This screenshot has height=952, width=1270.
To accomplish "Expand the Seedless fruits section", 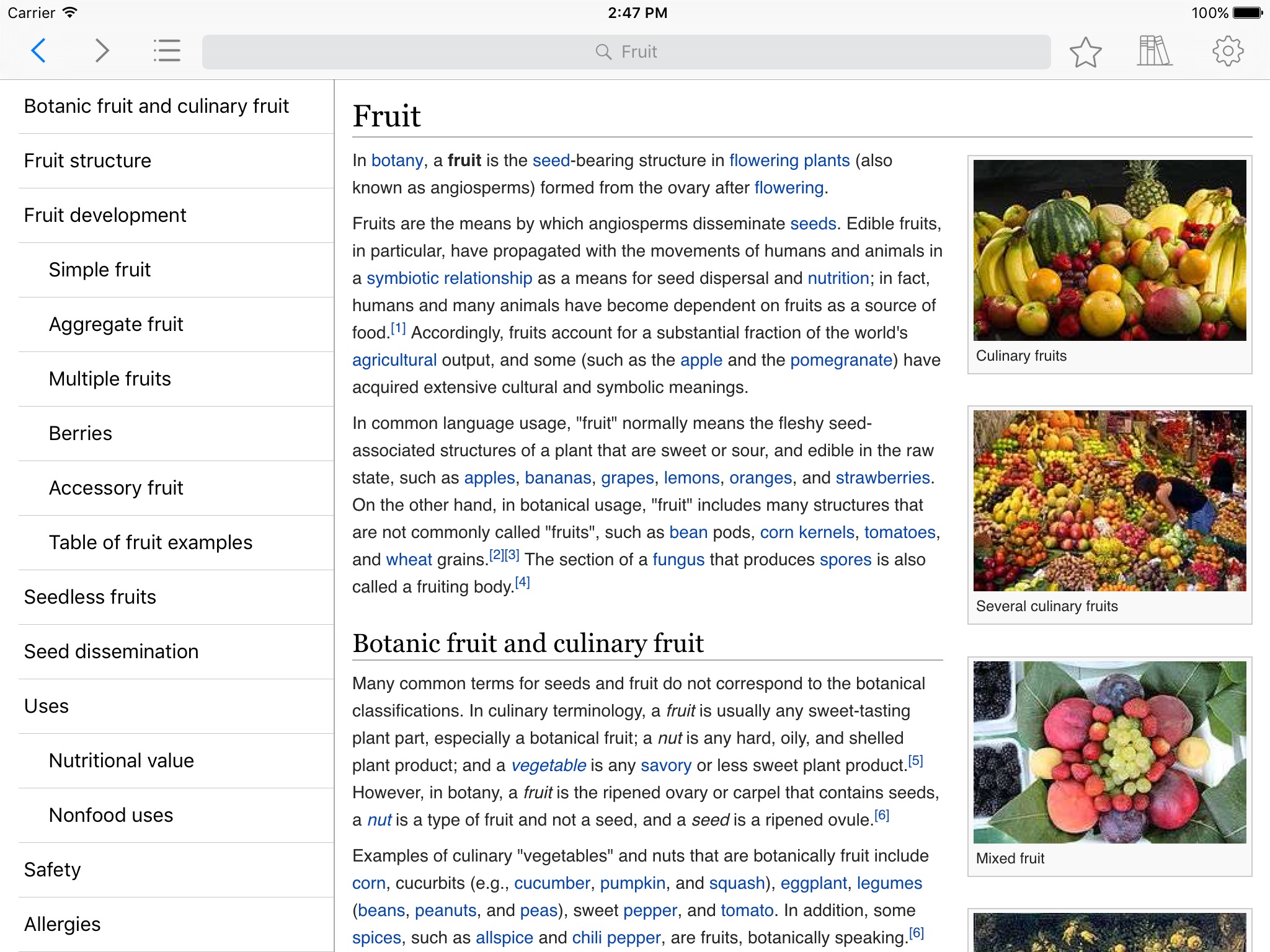I will [x=89, y=597].
